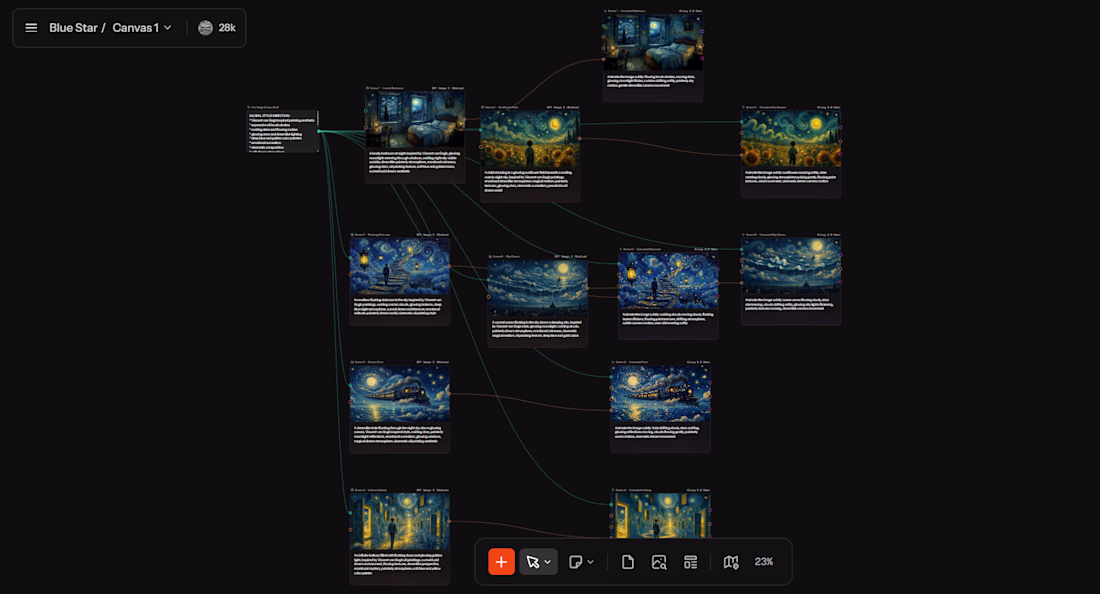Open the hamburger main menu
The width and height of the screenshot is (1100, 594).
[x=31, y=28]
